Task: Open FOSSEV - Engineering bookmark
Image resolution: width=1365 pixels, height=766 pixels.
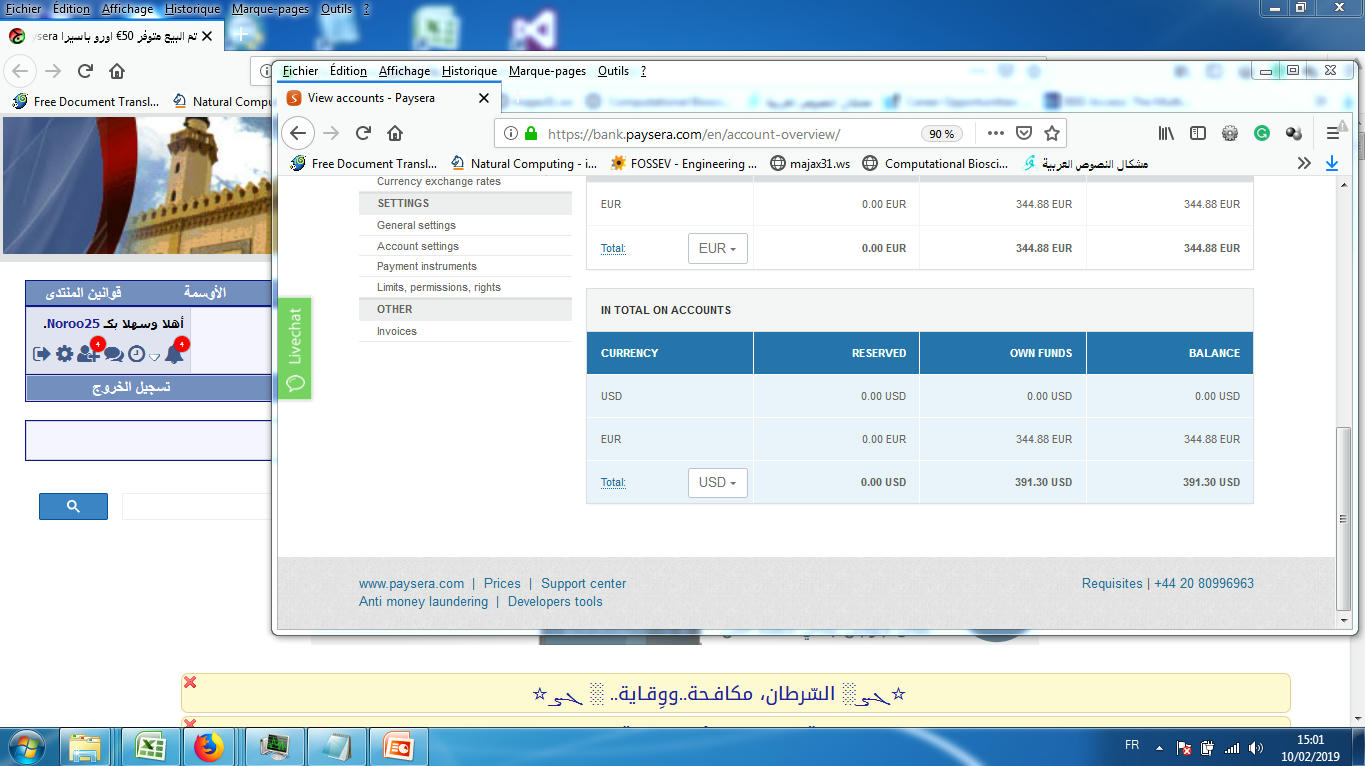Action: pos(684,163)
